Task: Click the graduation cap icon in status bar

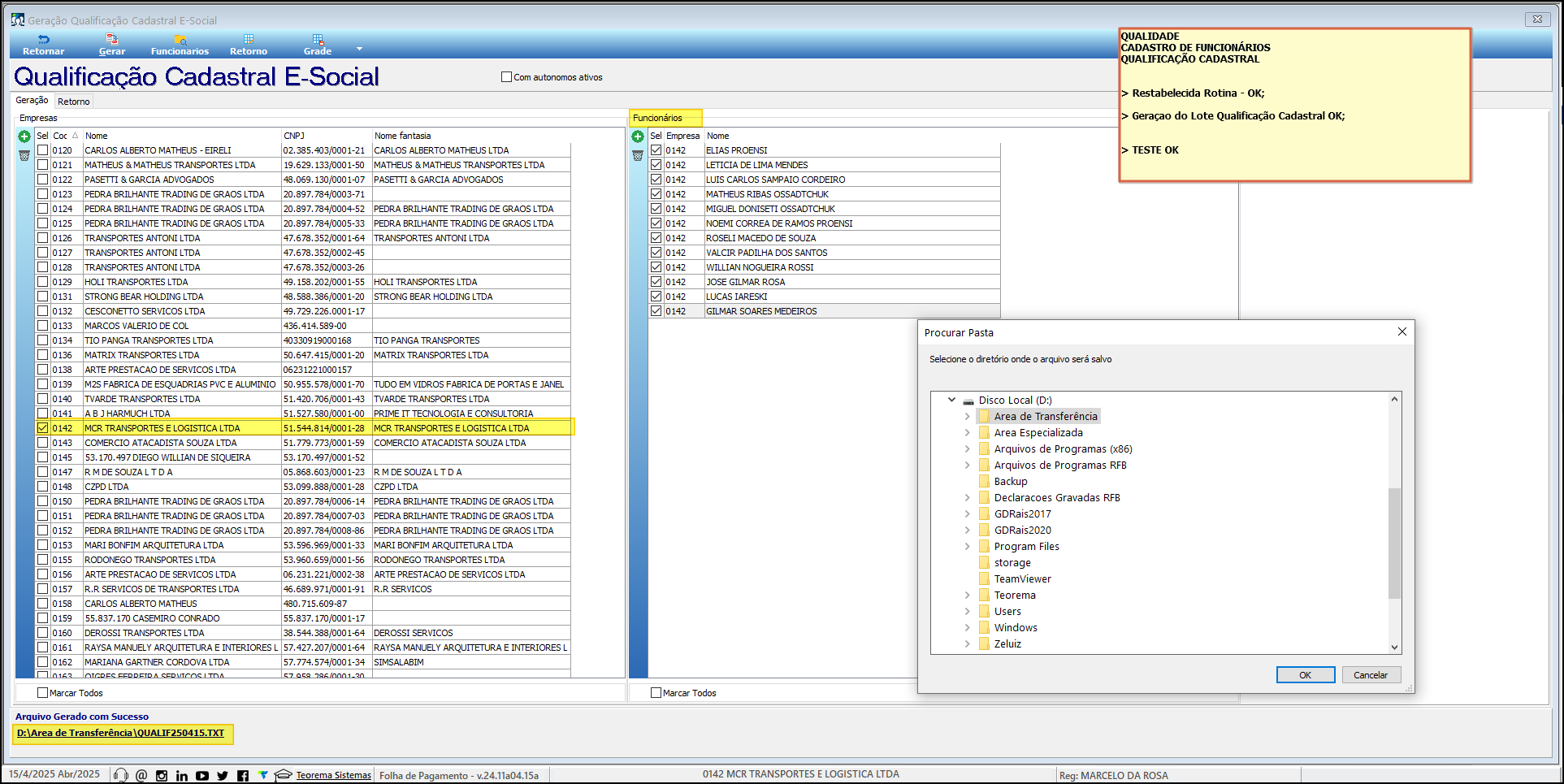Action: tap(283, 775)
